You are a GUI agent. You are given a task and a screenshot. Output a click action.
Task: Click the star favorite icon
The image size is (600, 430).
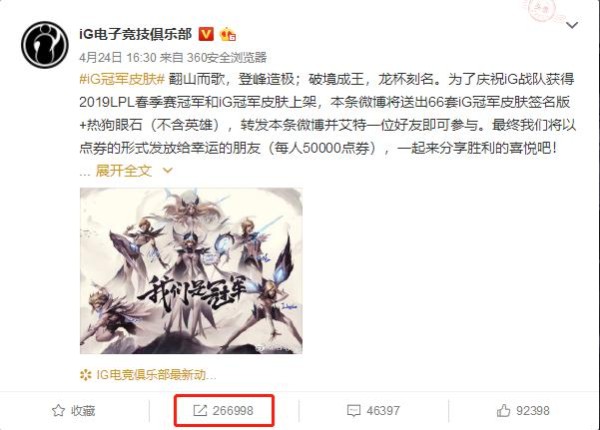[58, 410]
